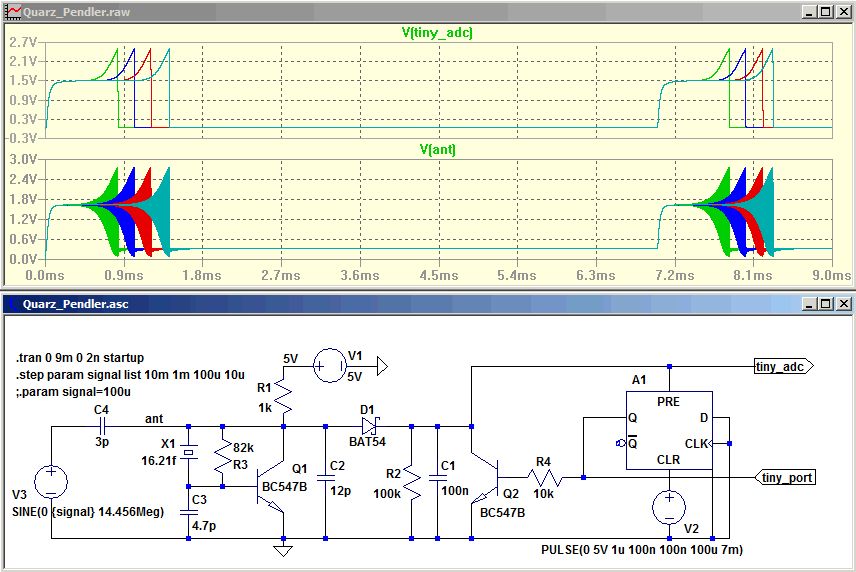
Task: Click the Quarz_Pendler.raw window title icon
Action: click(13, 12)
